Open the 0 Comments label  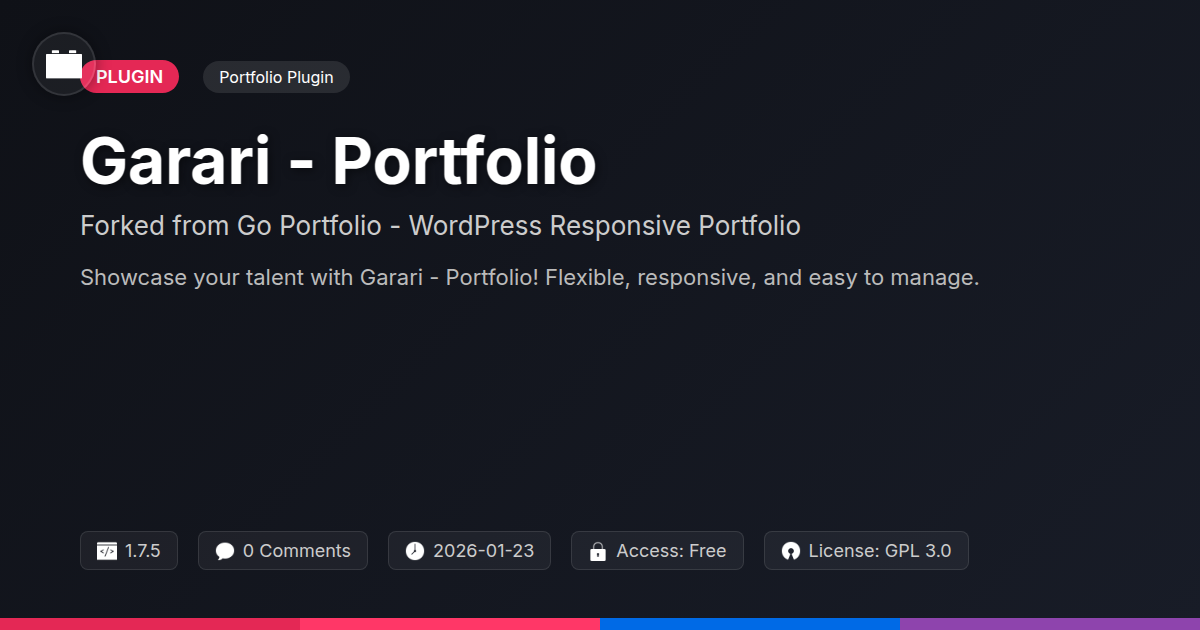point(297,551)
